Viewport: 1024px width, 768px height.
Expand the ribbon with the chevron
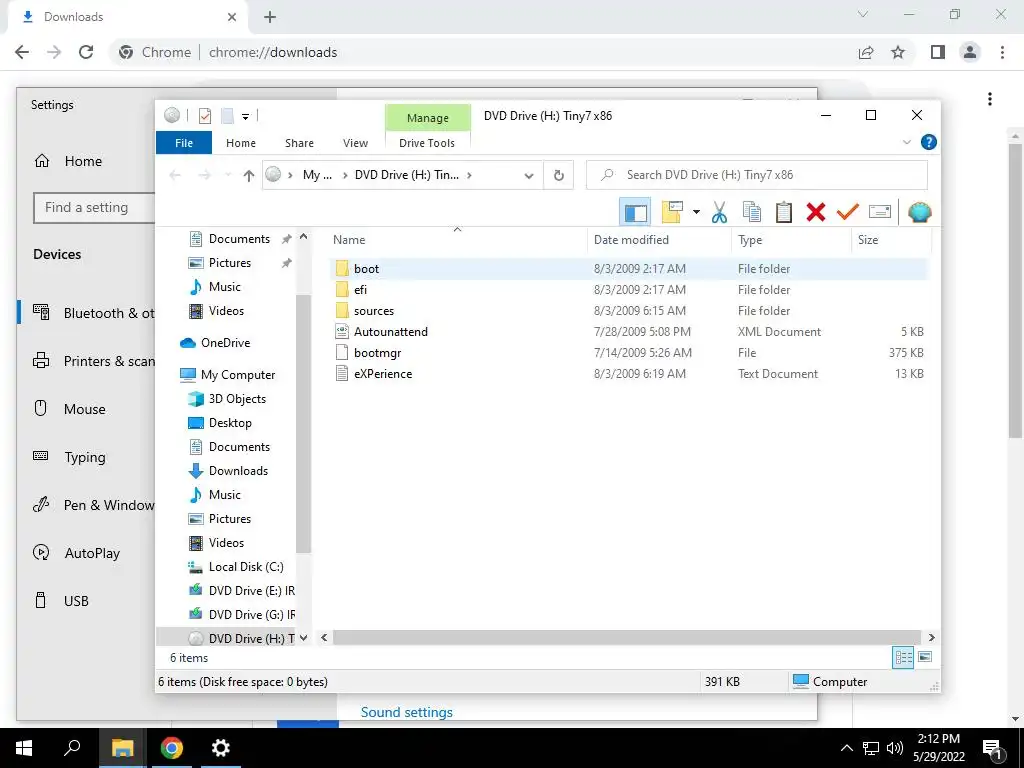[906, 142]
